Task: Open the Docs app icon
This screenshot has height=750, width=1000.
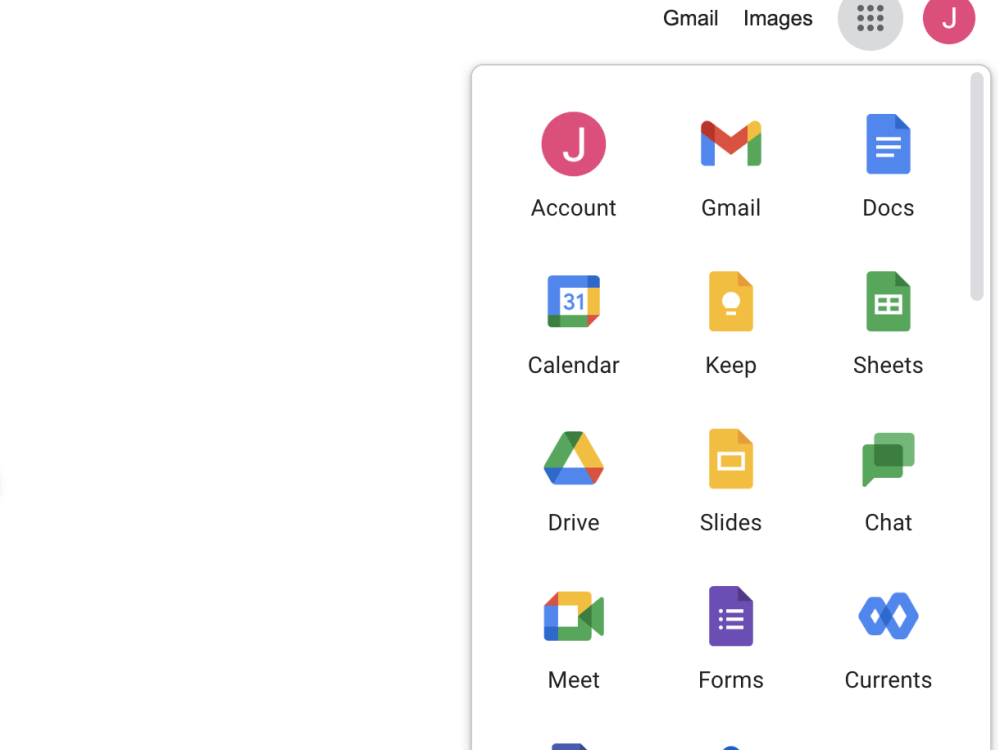Action: click(x=888, y=143)
